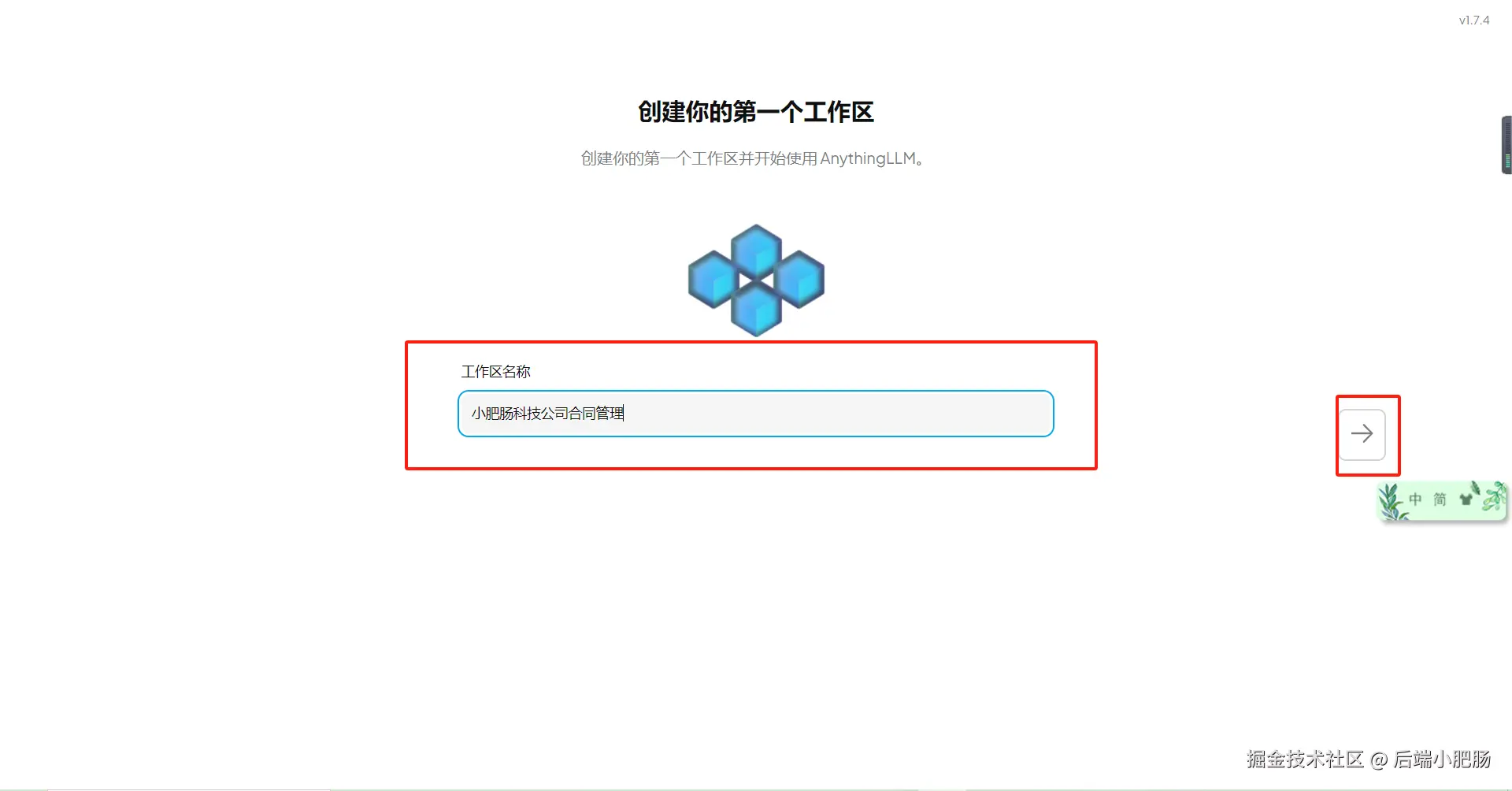Screen dimensions: 1512x791
Task: Open the input method skin shirt icon
Action: [1466, 499]
